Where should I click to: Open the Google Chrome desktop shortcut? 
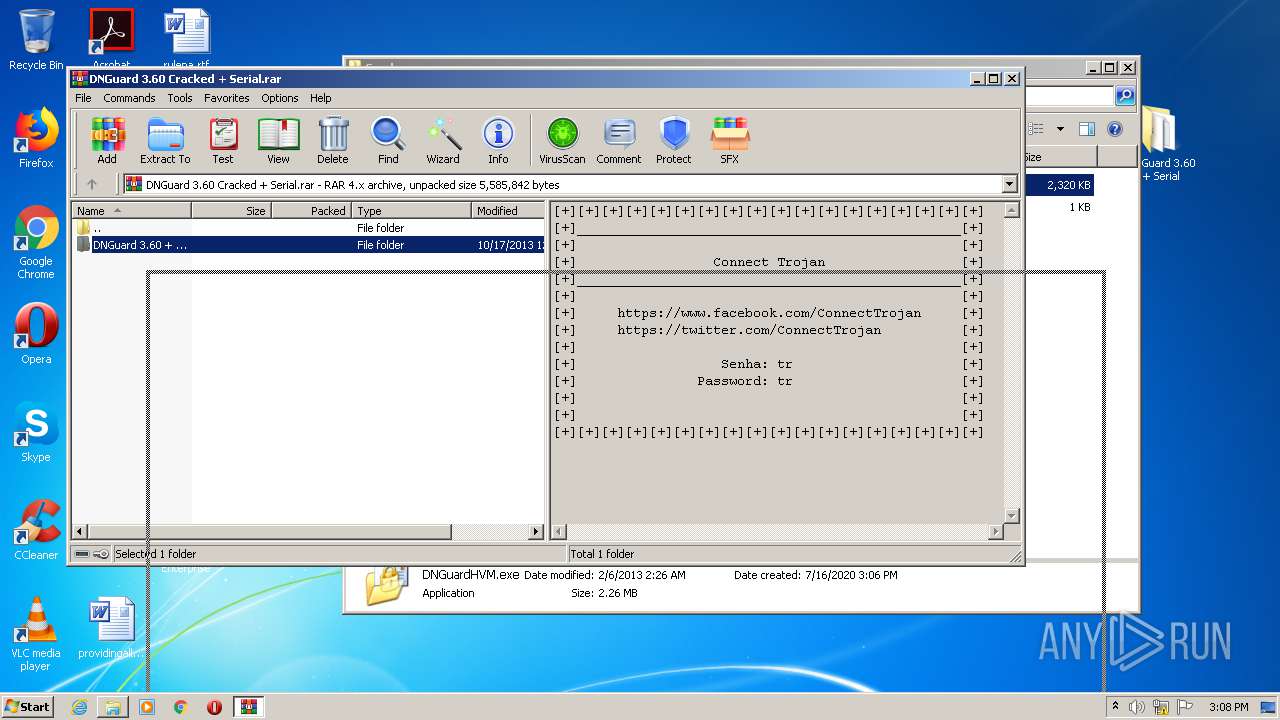point(36,242)
